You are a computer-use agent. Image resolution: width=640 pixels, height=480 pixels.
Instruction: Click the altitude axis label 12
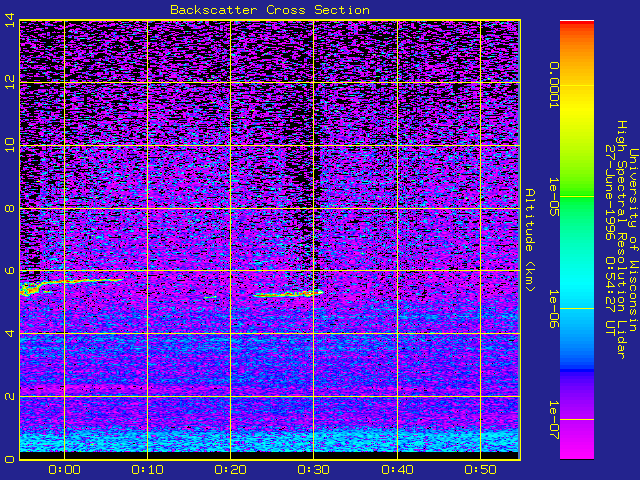tap(10, 82)
